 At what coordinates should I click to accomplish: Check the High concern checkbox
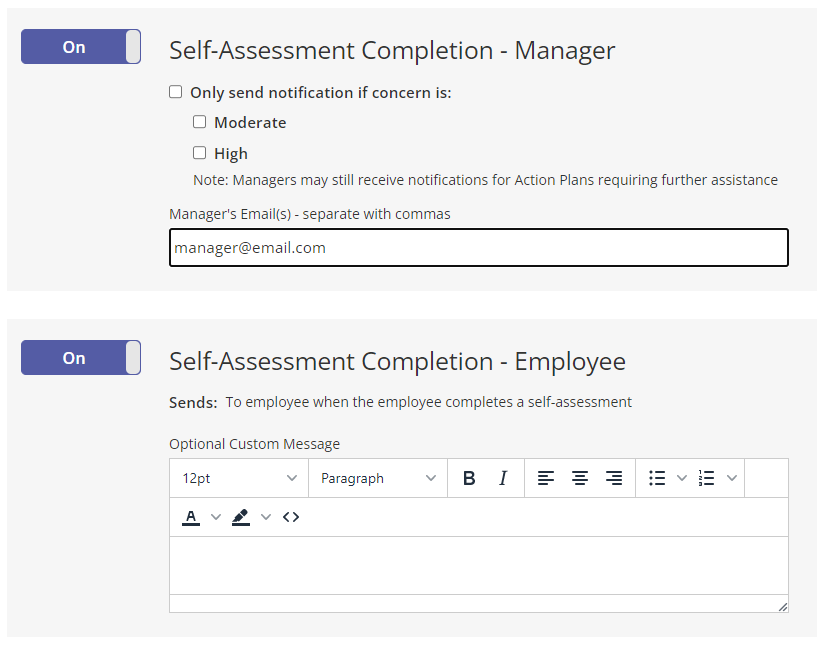pyautogui.click(x=199, y=152)
